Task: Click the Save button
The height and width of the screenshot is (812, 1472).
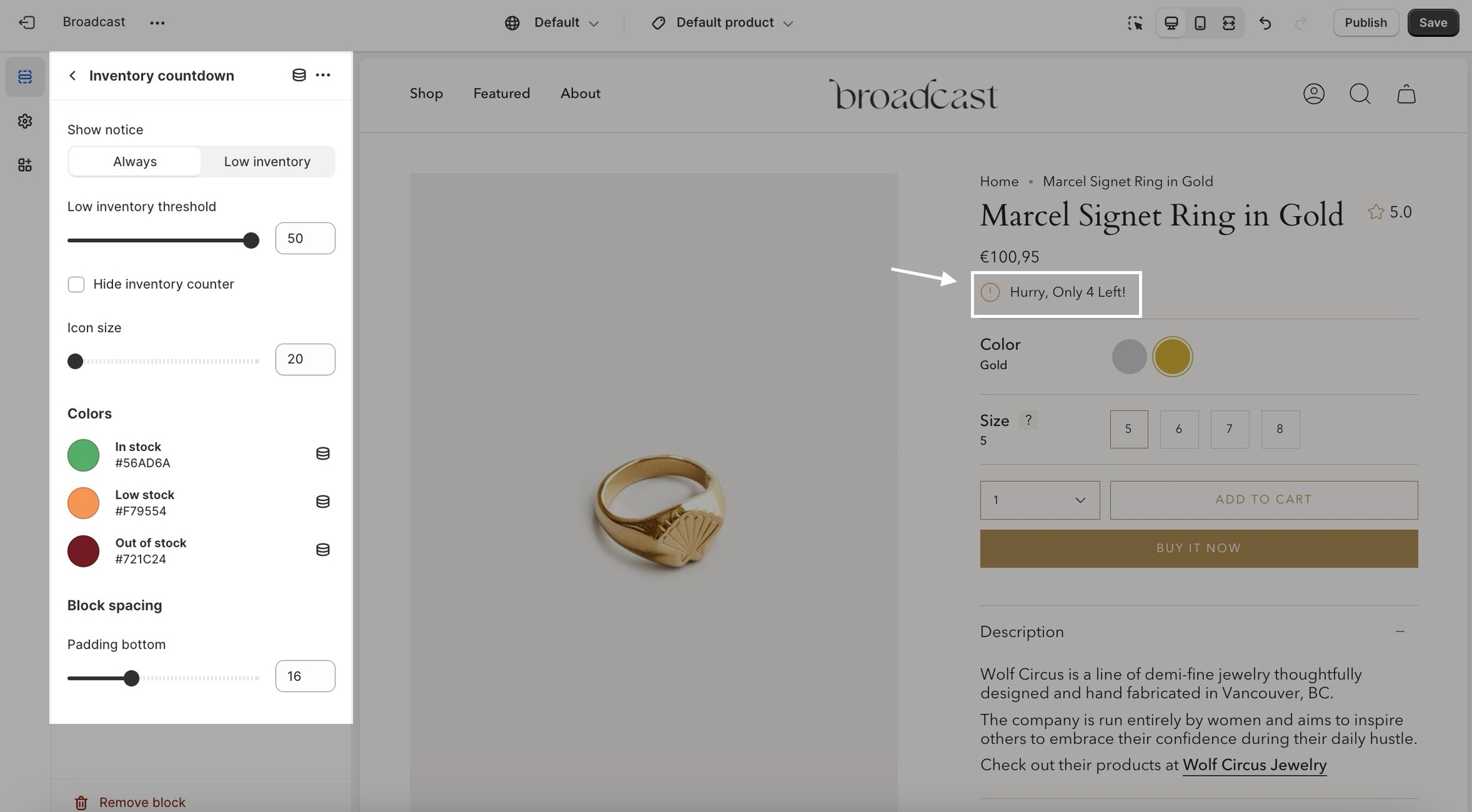Action: click(x=1432, y=23)
